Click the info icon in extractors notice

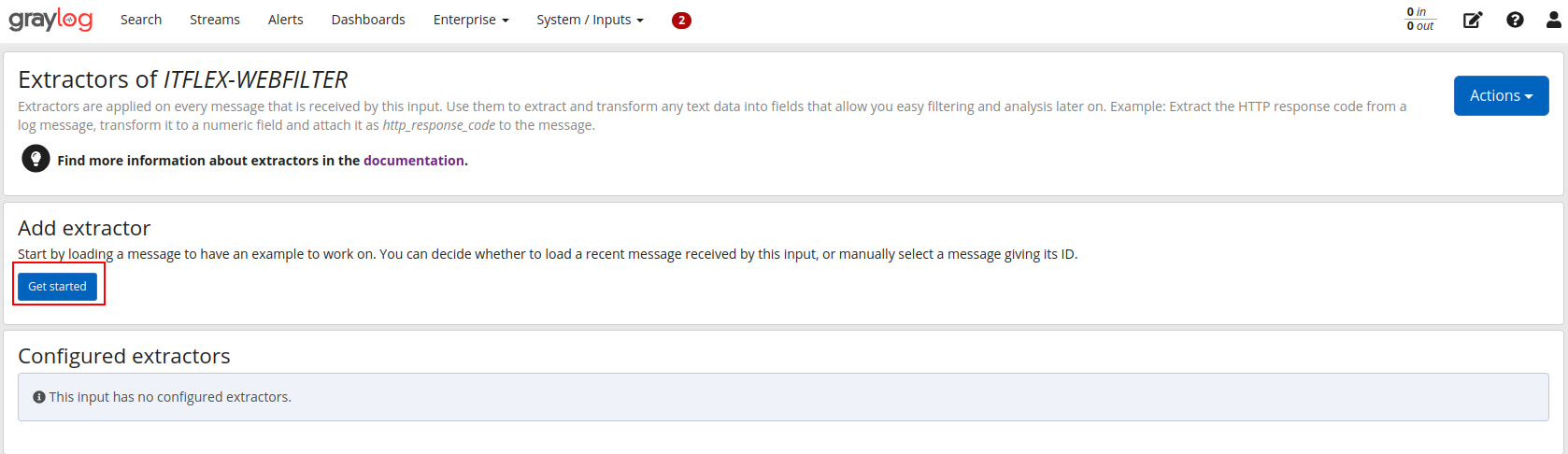pos(39,397)
